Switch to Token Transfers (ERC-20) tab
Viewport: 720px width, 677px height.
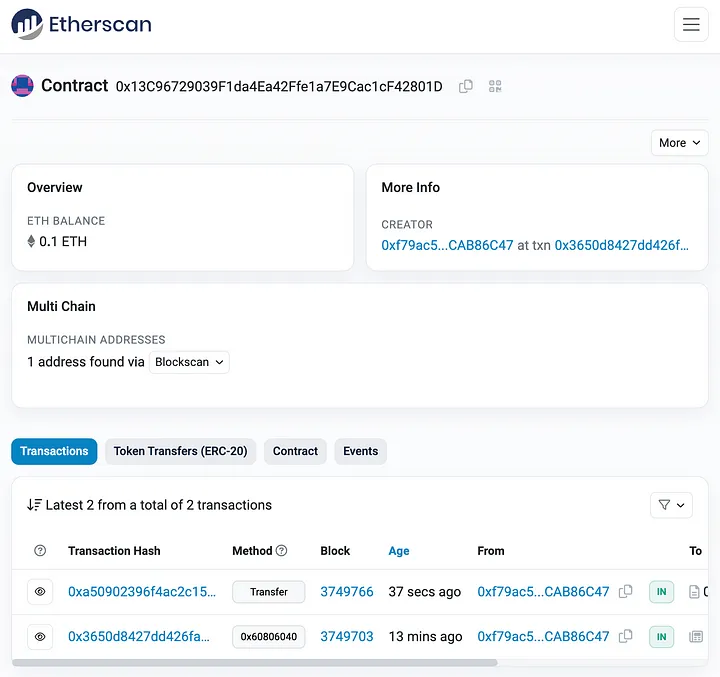[x=181, y=451]
